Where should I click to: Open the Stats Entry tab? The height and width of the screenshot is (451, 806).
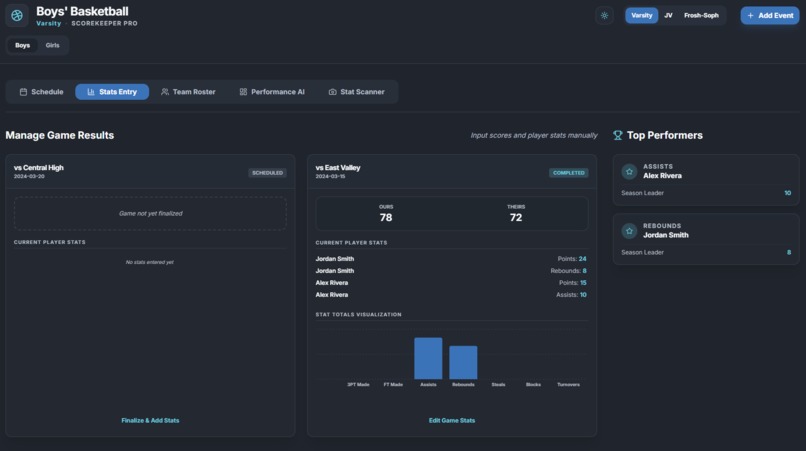click(x=112, y=92)
